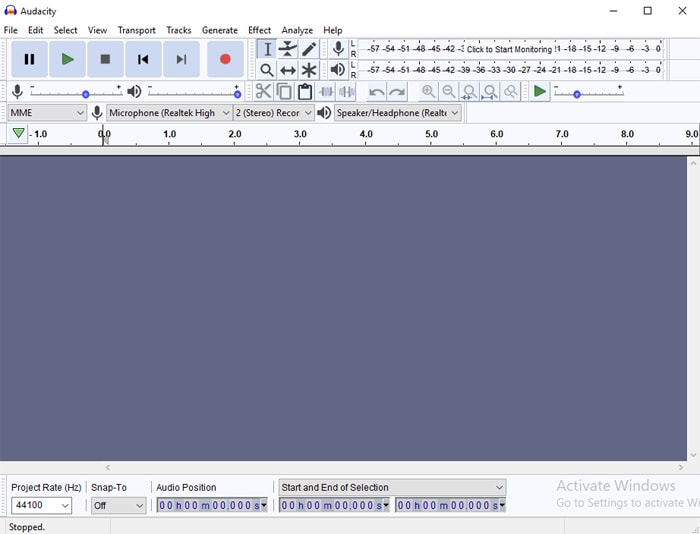
Task: Click the recording volume slider knob
Action: click(x=86, y=94)
